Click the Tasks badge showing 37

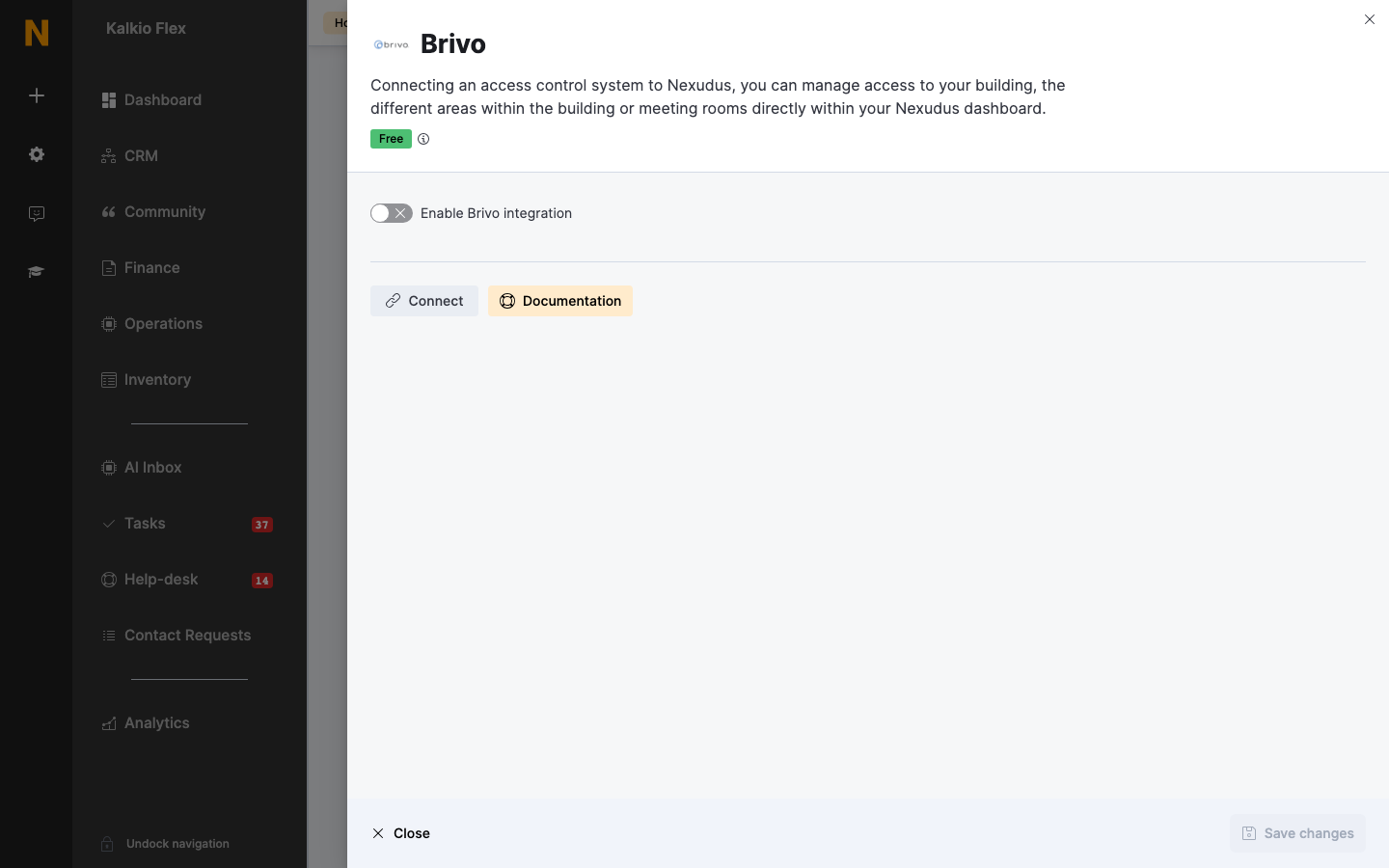pos(262,525)
